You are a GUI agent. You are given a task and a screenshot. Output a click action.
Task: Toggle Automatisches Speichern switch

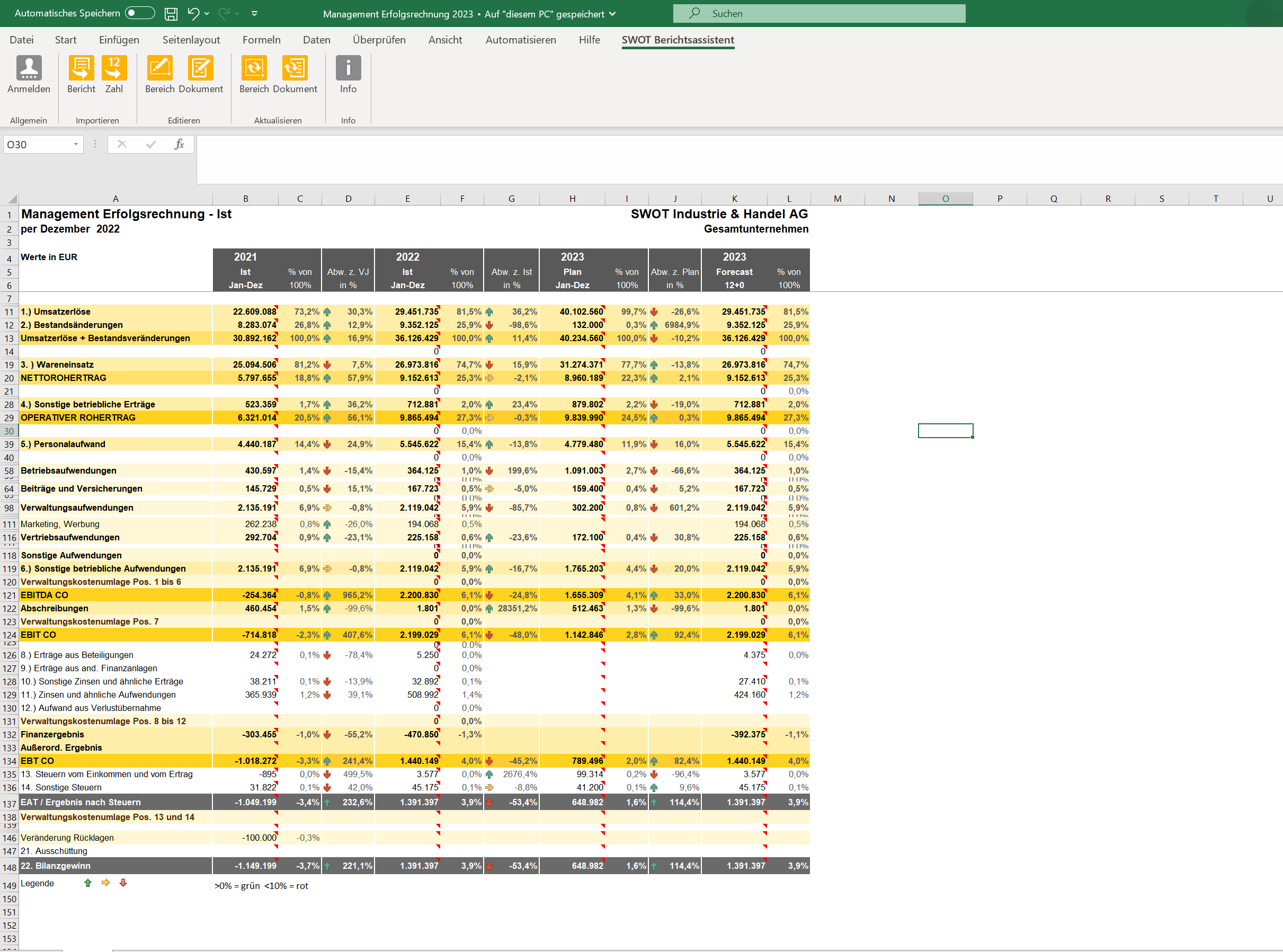click(x=139, y=13)
